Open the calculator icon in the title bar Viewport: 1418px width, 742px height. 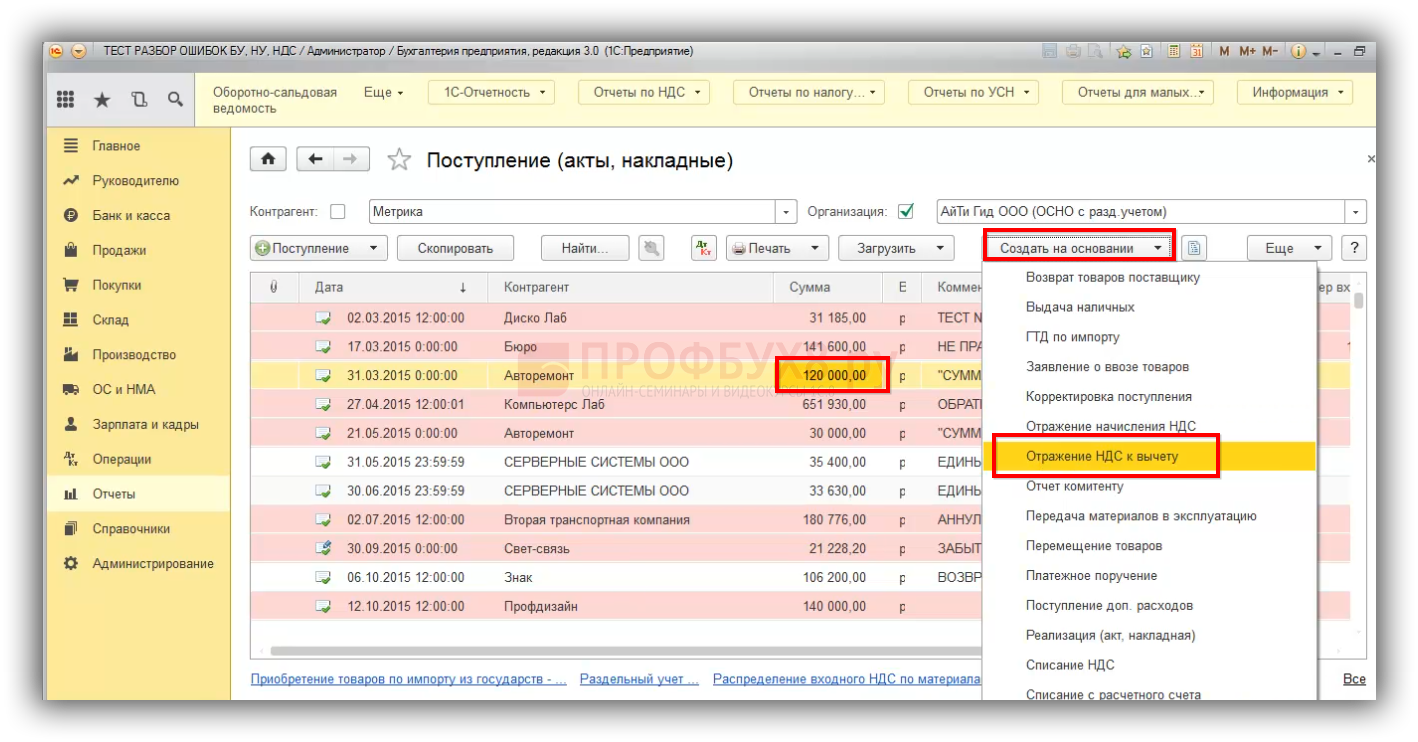point(1172,52)
